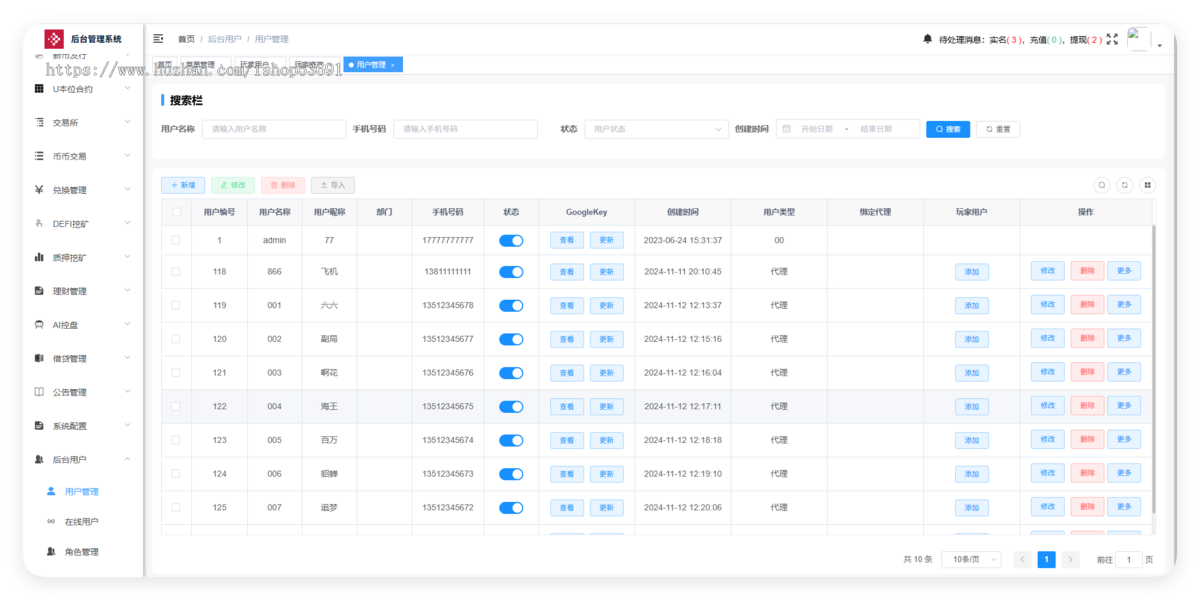Click the 首页 breadcrumb link
Viewport: 1200px width, 600px height.
point(186,39)
